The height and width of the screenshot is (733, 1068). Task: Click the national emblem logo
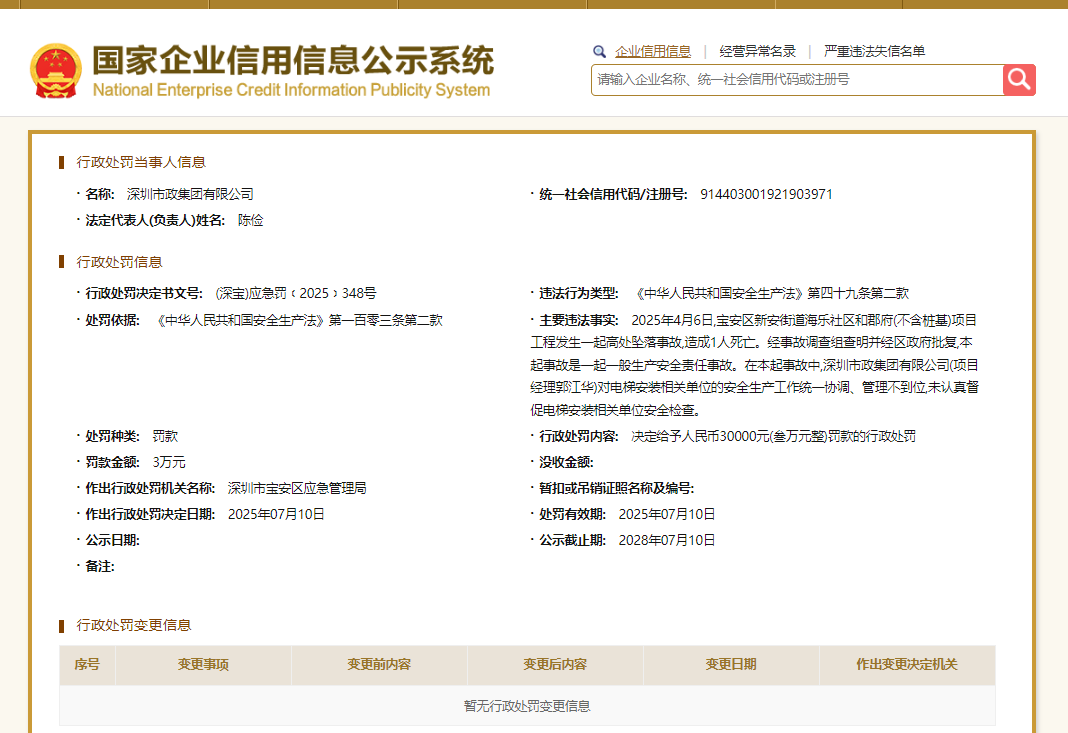(56, 71)
